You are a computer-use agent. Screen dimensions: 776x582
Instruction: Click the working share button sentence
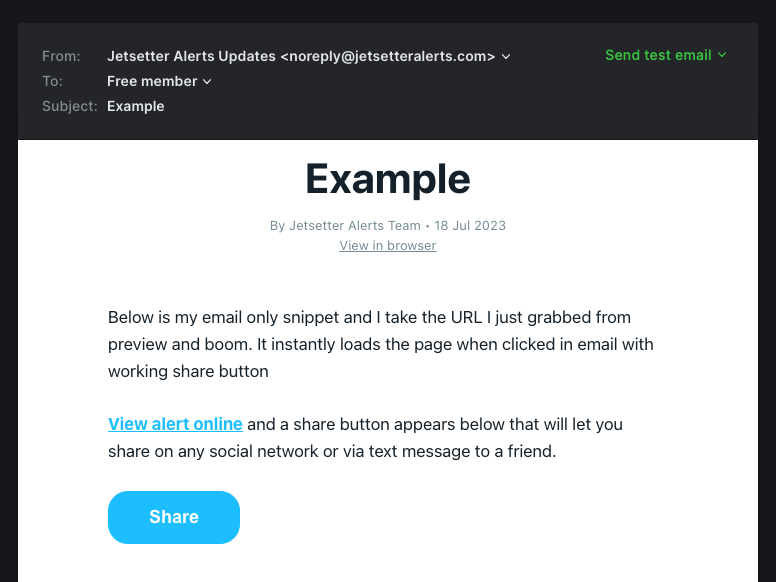188,371
